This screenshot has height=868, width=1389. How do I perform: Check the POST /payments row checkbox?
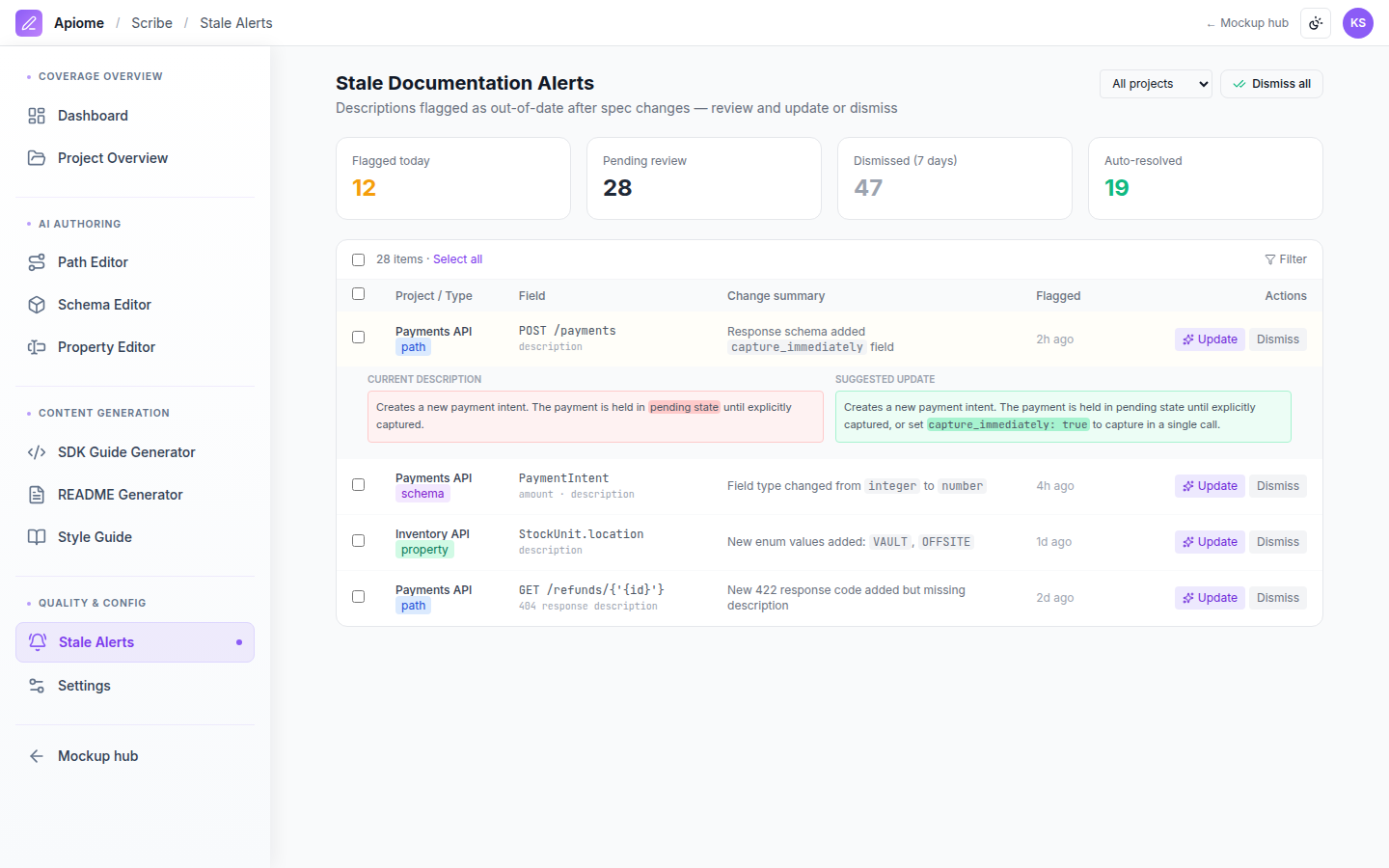358,338
